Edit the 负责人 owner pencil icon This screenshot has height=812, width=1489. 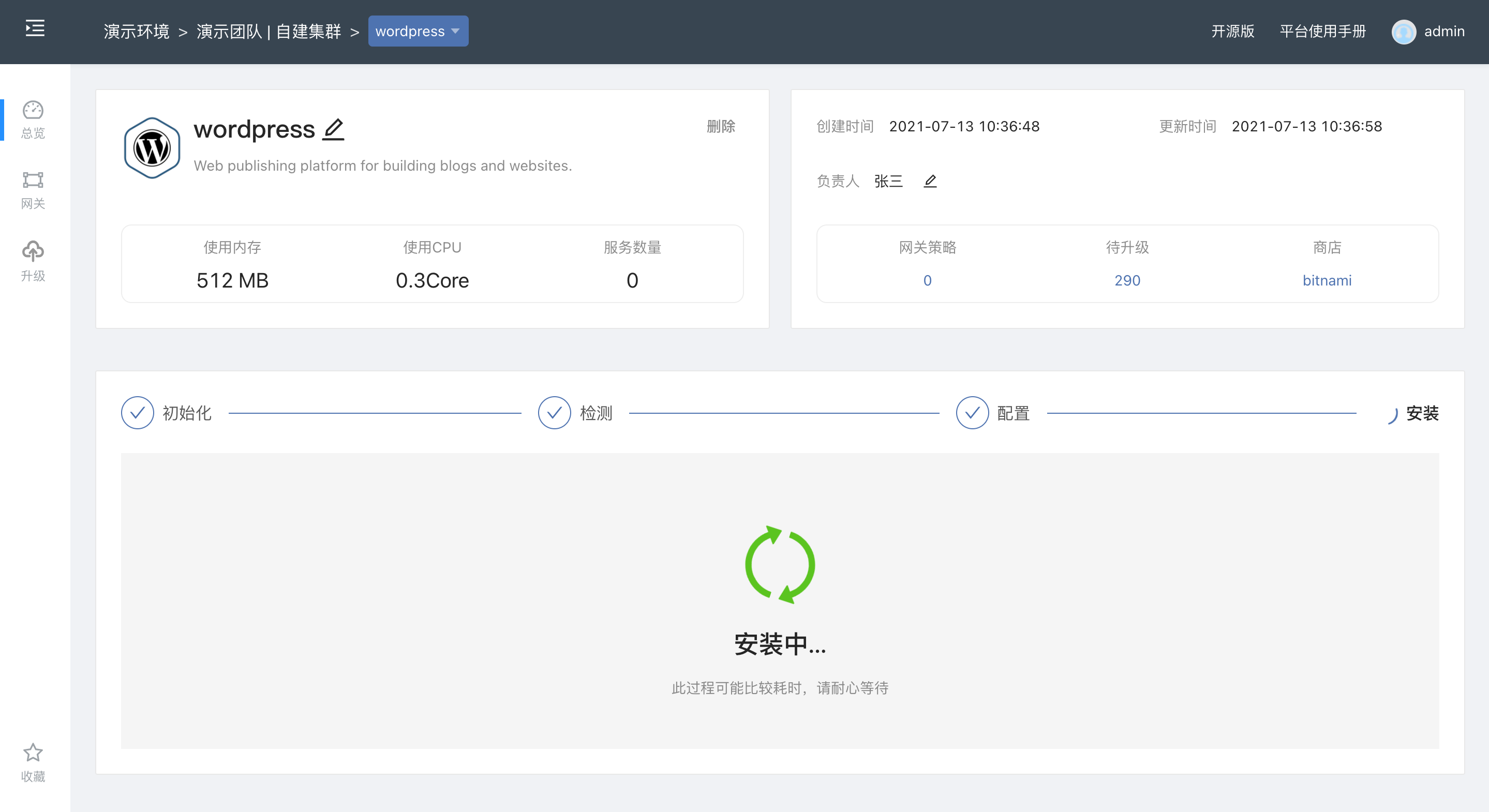click(930, 182)
